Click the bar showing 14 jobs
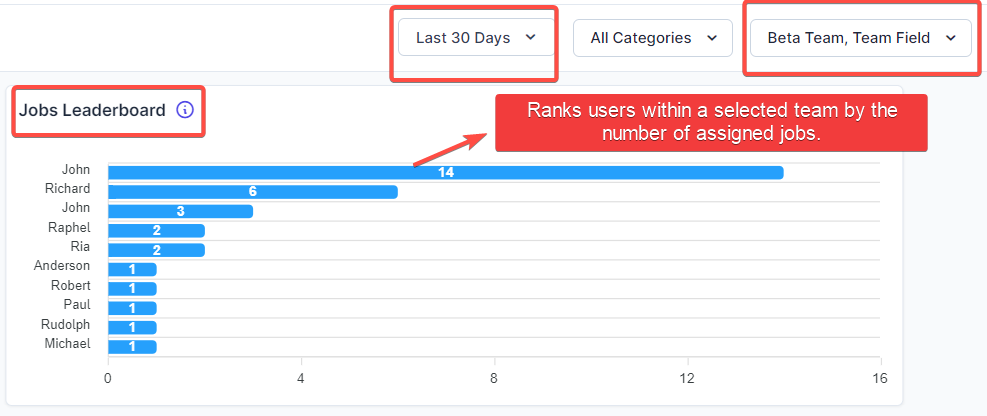Viewport: 987px width, 416px height. click(445, 173)
